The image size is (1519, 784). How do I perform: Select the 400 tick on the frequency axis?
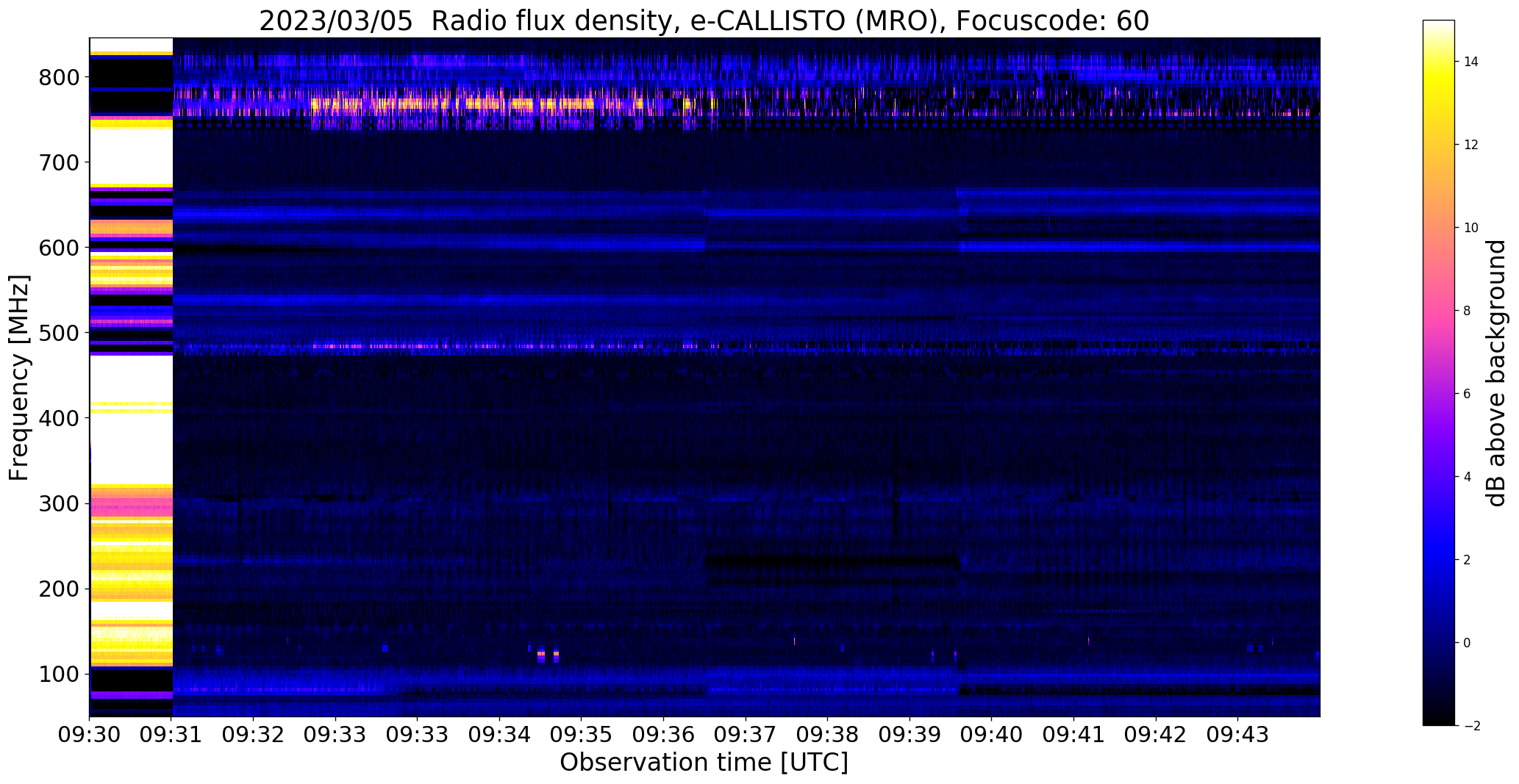pos(59,418)
